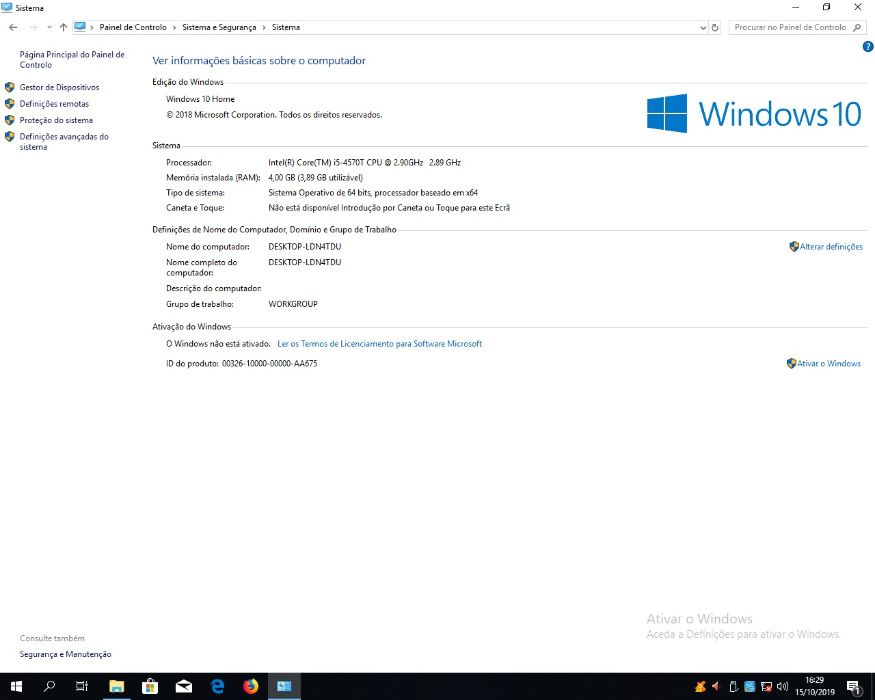
Task: Open the address bar history dropdown
Action: 703,27
